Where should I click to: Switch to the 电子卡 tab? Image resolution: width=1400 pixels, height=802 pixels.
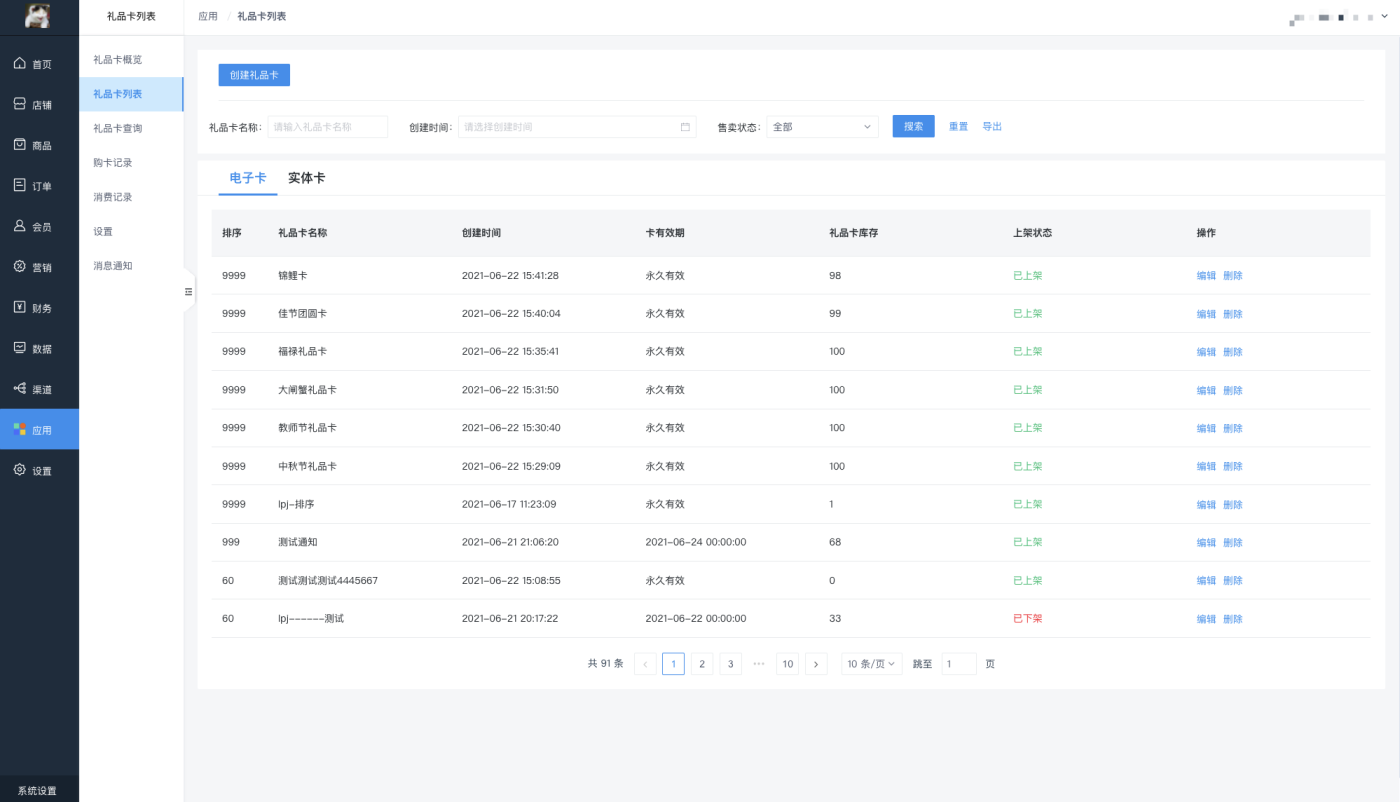coord(248,178)
